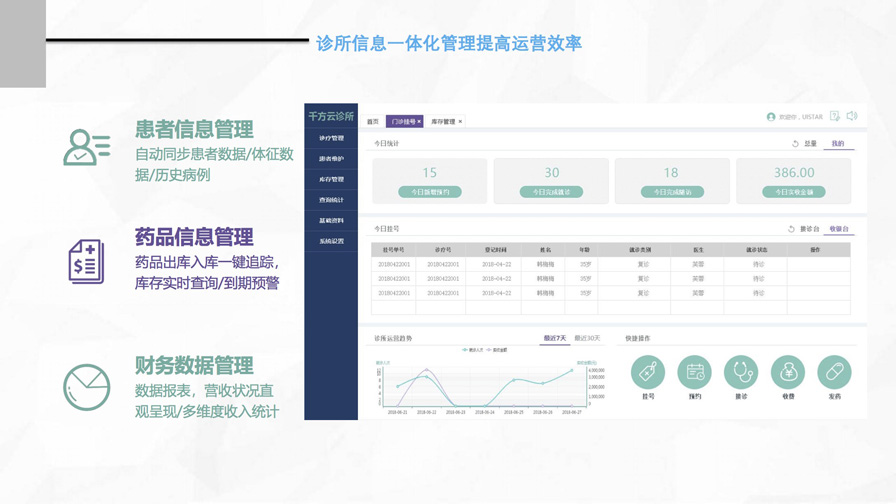896x504 pixels.
Task: Click the 今日实收金额 button
Action: pos(793,192)
